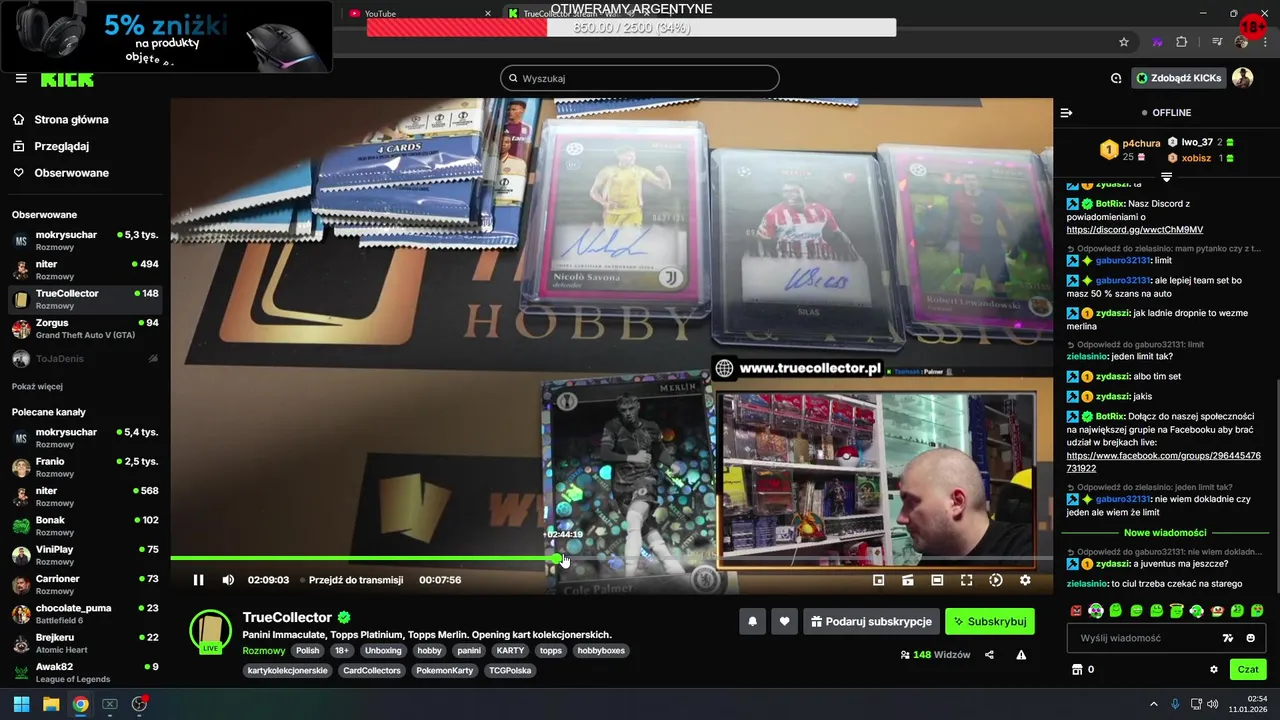Image resolution: width=1280 pixels, height=720 pixels.
Task: Open the playback speed control icon
Action: [x=996, y=580]
